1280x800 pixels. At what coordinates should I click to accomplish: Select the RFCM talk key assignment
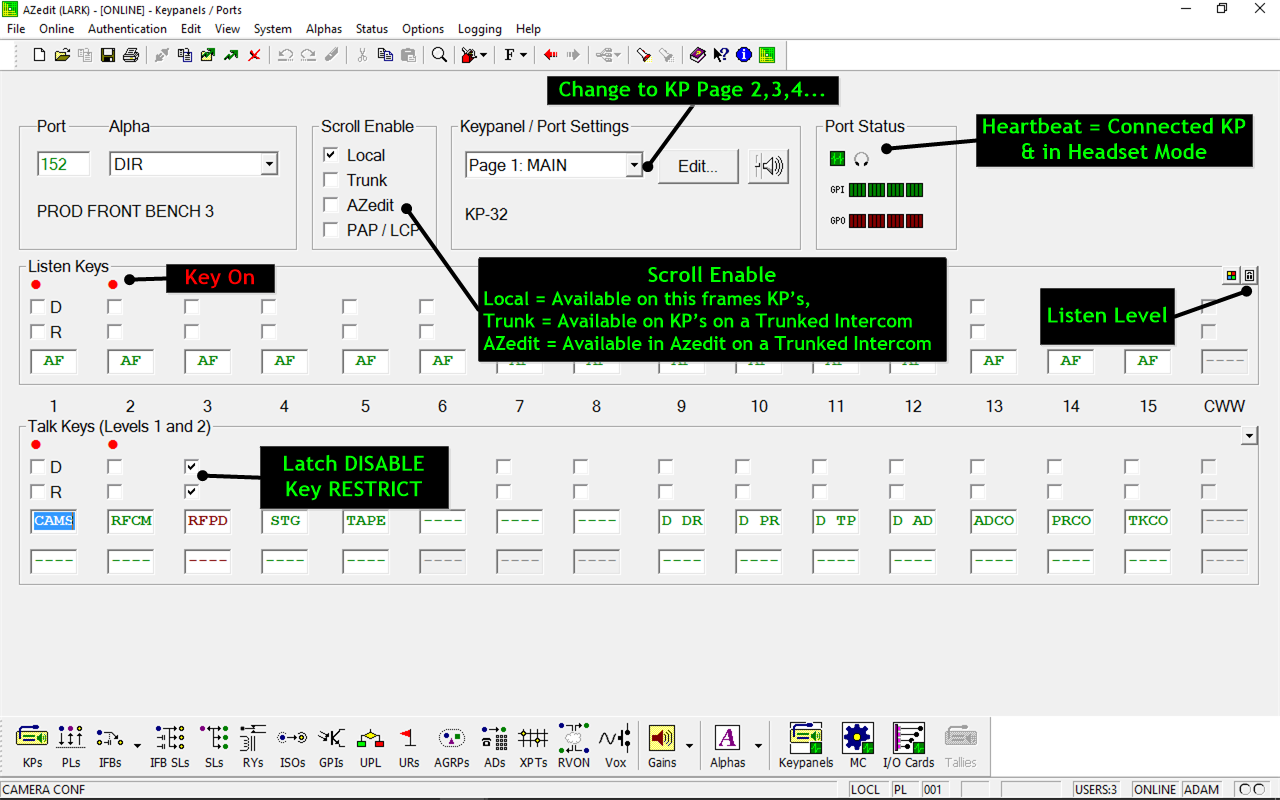[x=131, y=520]
